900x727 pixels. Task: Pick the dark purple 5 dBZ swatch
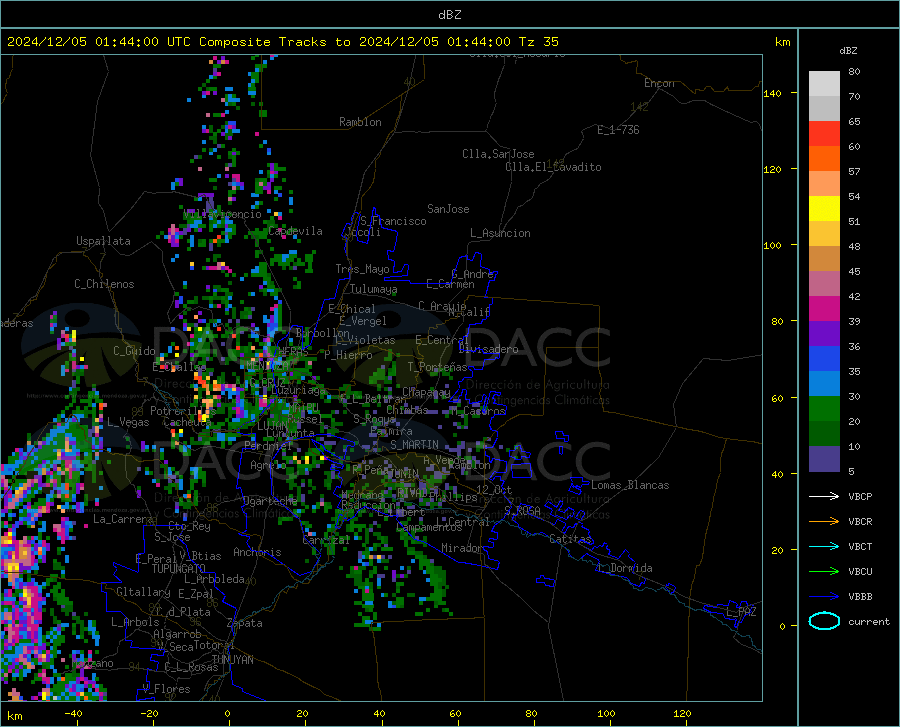(x=824, y=459)
